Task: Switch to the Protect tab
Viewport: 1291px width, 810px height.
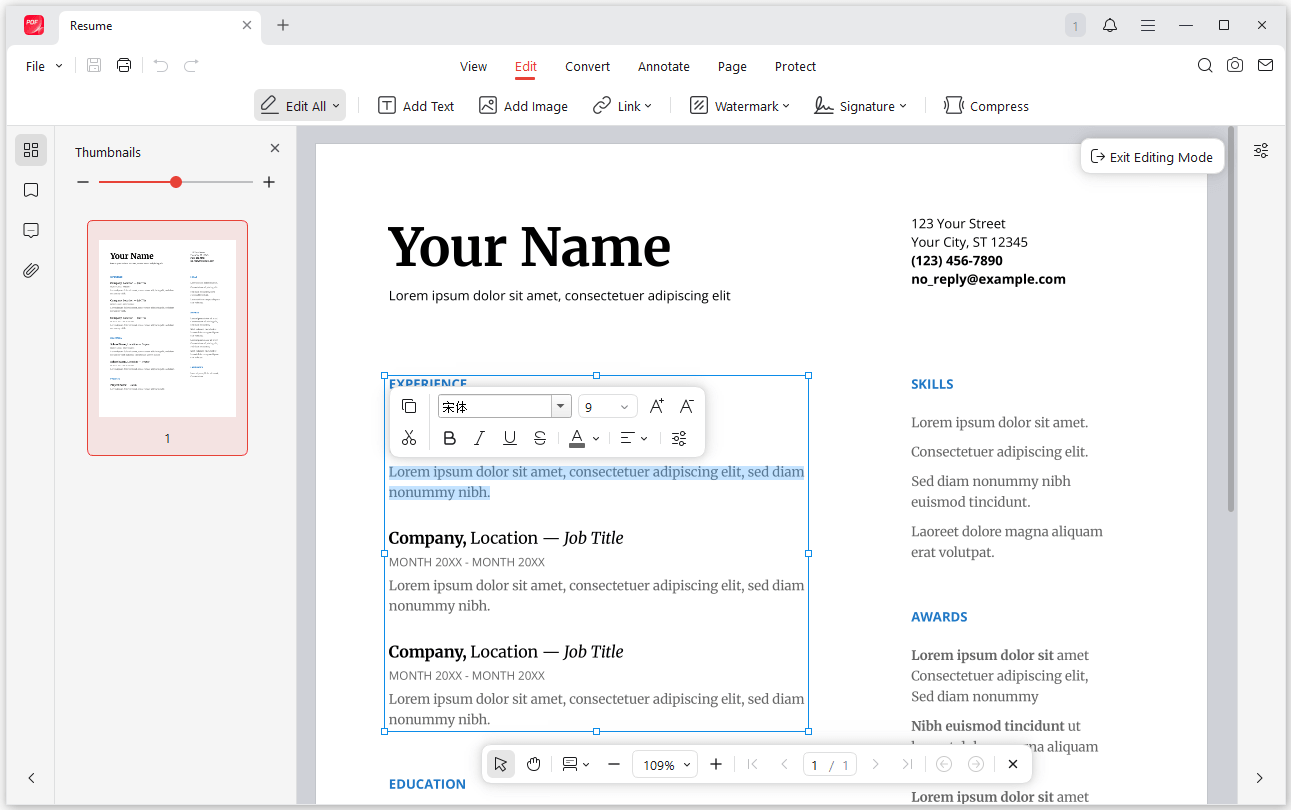Action: pyautogui.click(x=795, y=66)
